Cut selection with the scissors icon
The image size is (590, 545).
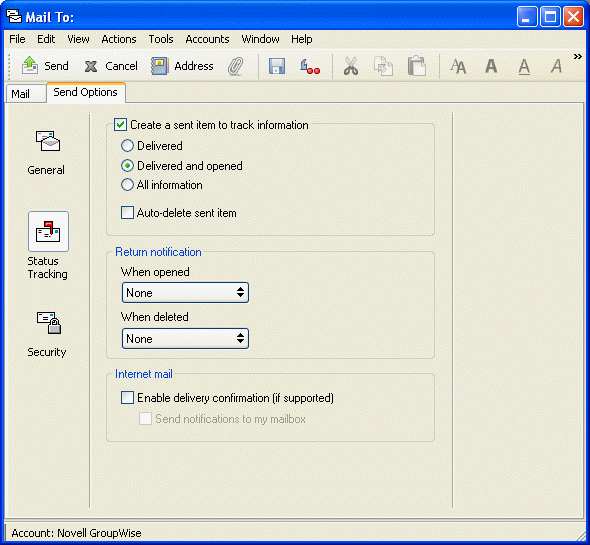350,66
